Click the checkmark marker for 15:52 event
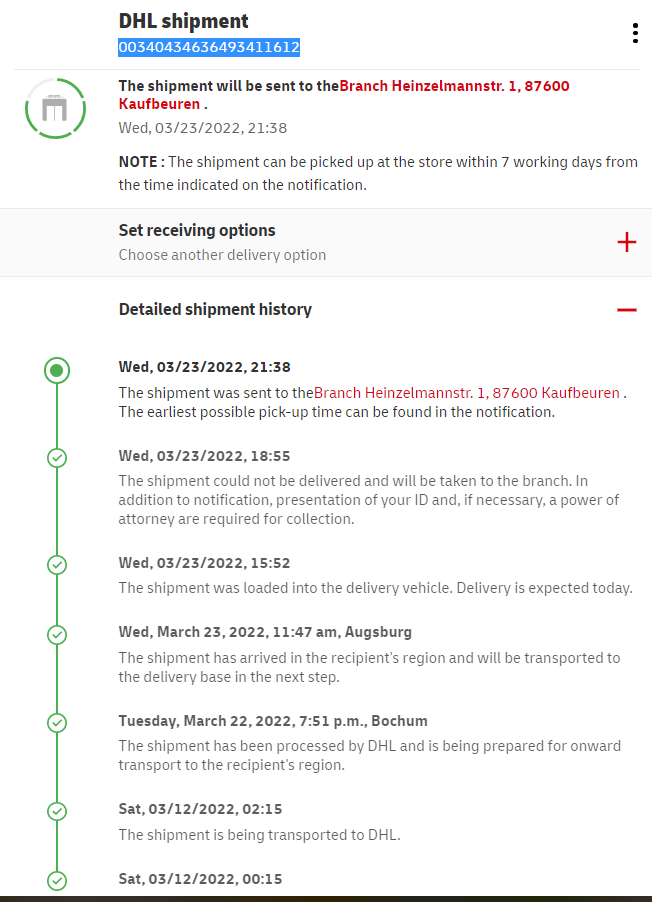 pos(57,565)
